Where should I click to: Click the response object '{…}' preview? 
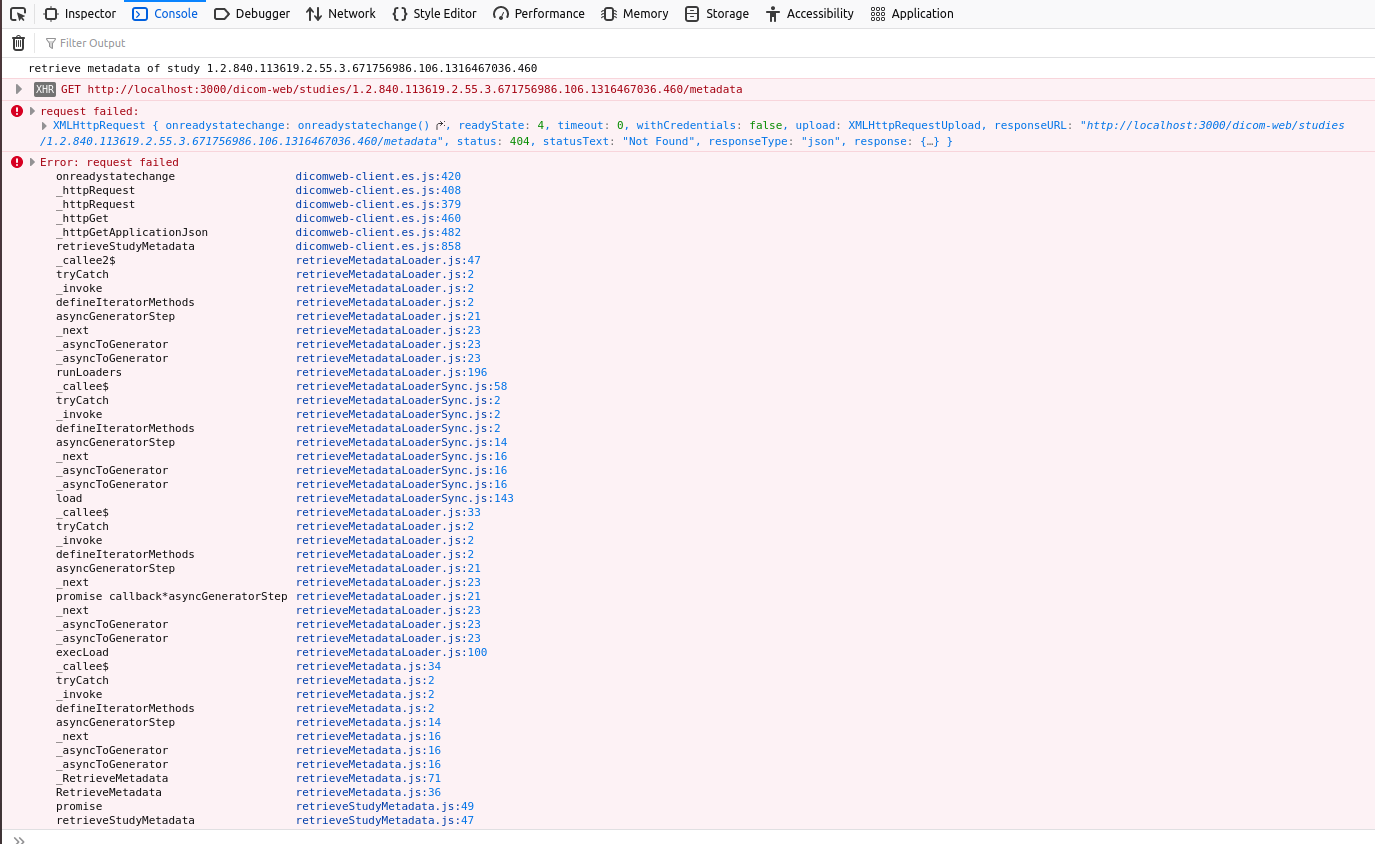click(929, 141)
